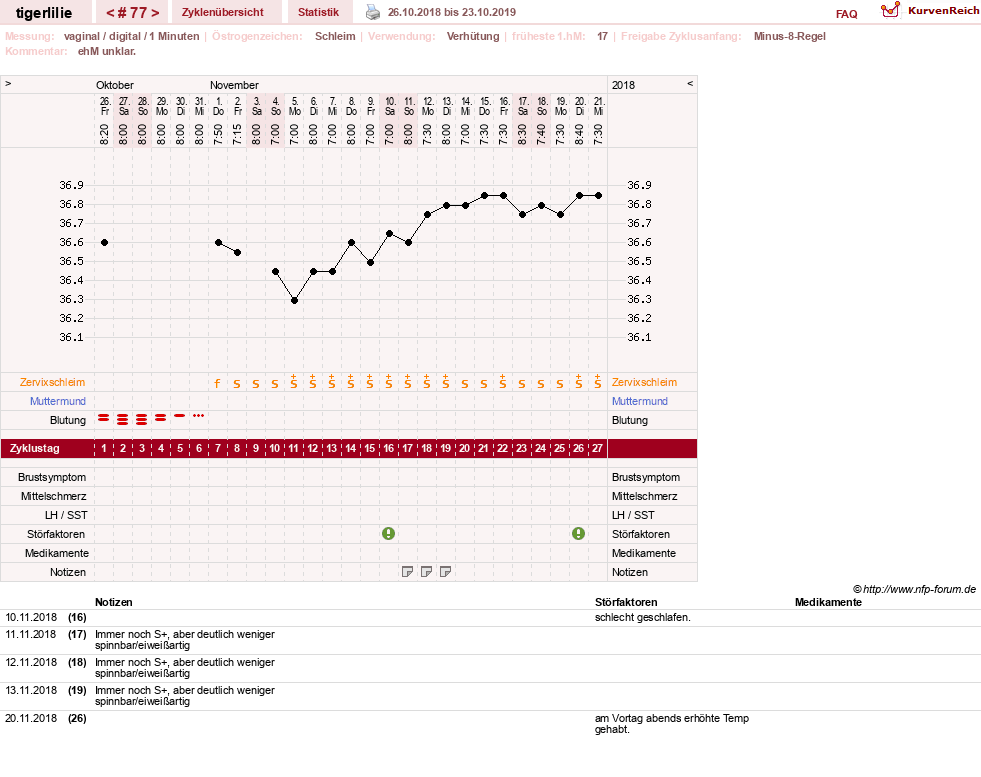
Task: Open the Zyklenübersicht tab
Action: (x=223, y=12)
